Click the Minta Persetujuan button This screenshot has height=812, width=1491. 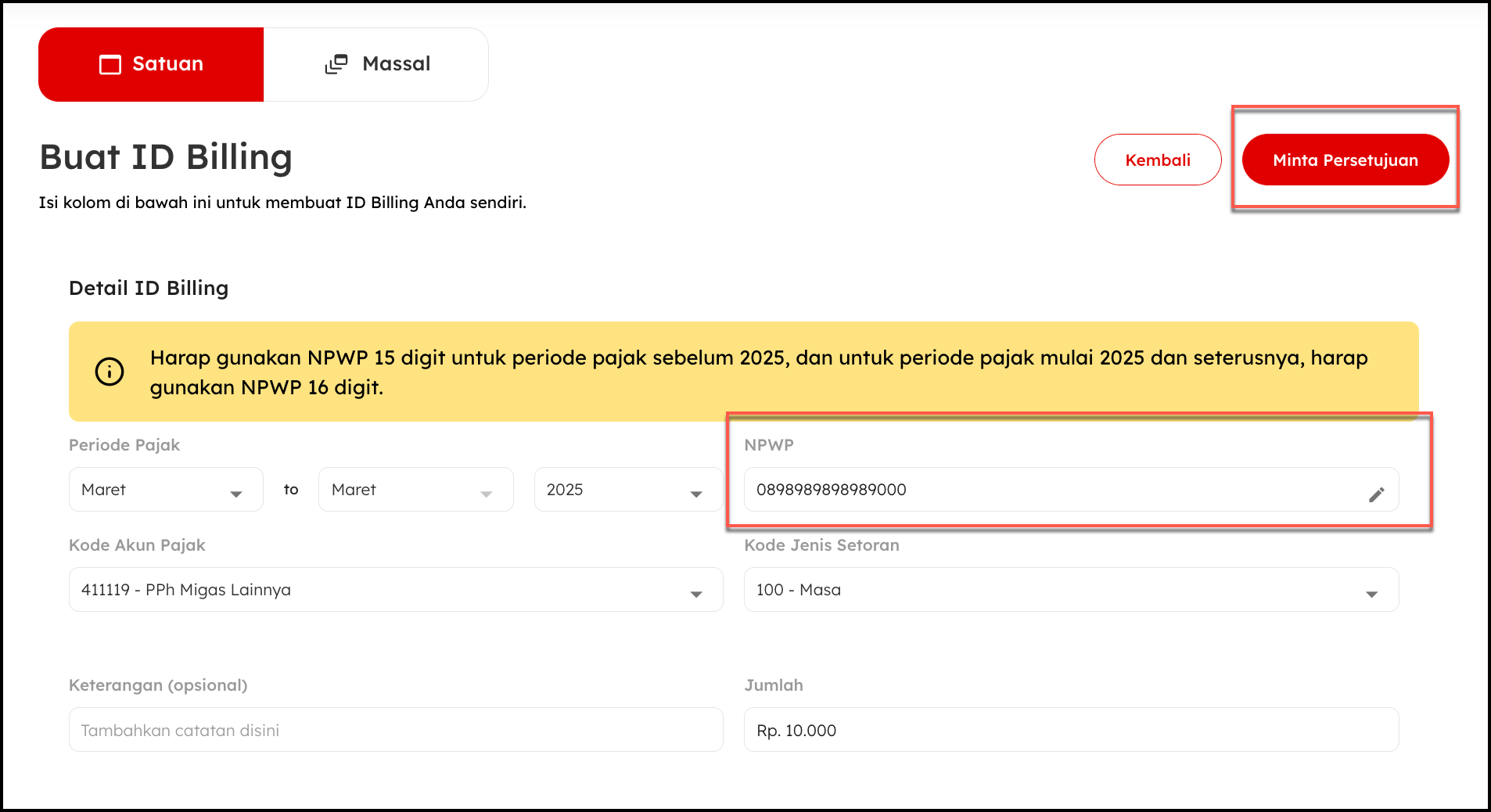tap(1345, 160)
